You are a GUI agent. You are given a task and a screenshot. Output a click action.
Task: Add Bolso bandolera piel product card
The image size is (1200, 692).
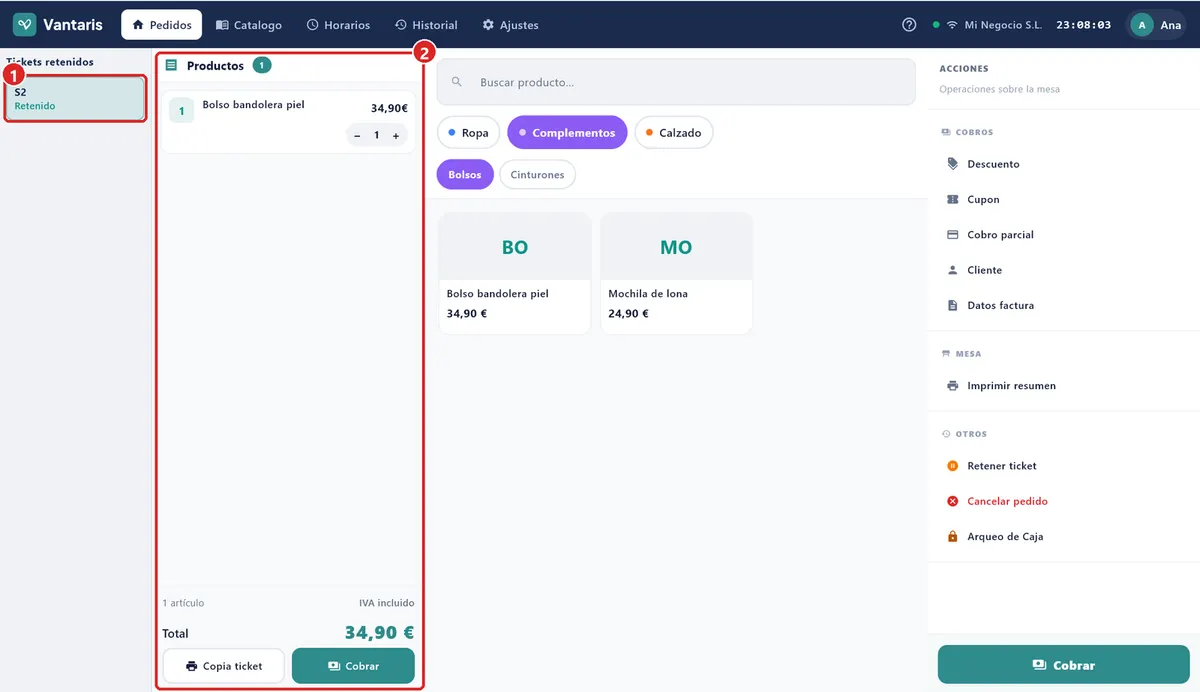[x=515, y=273]
